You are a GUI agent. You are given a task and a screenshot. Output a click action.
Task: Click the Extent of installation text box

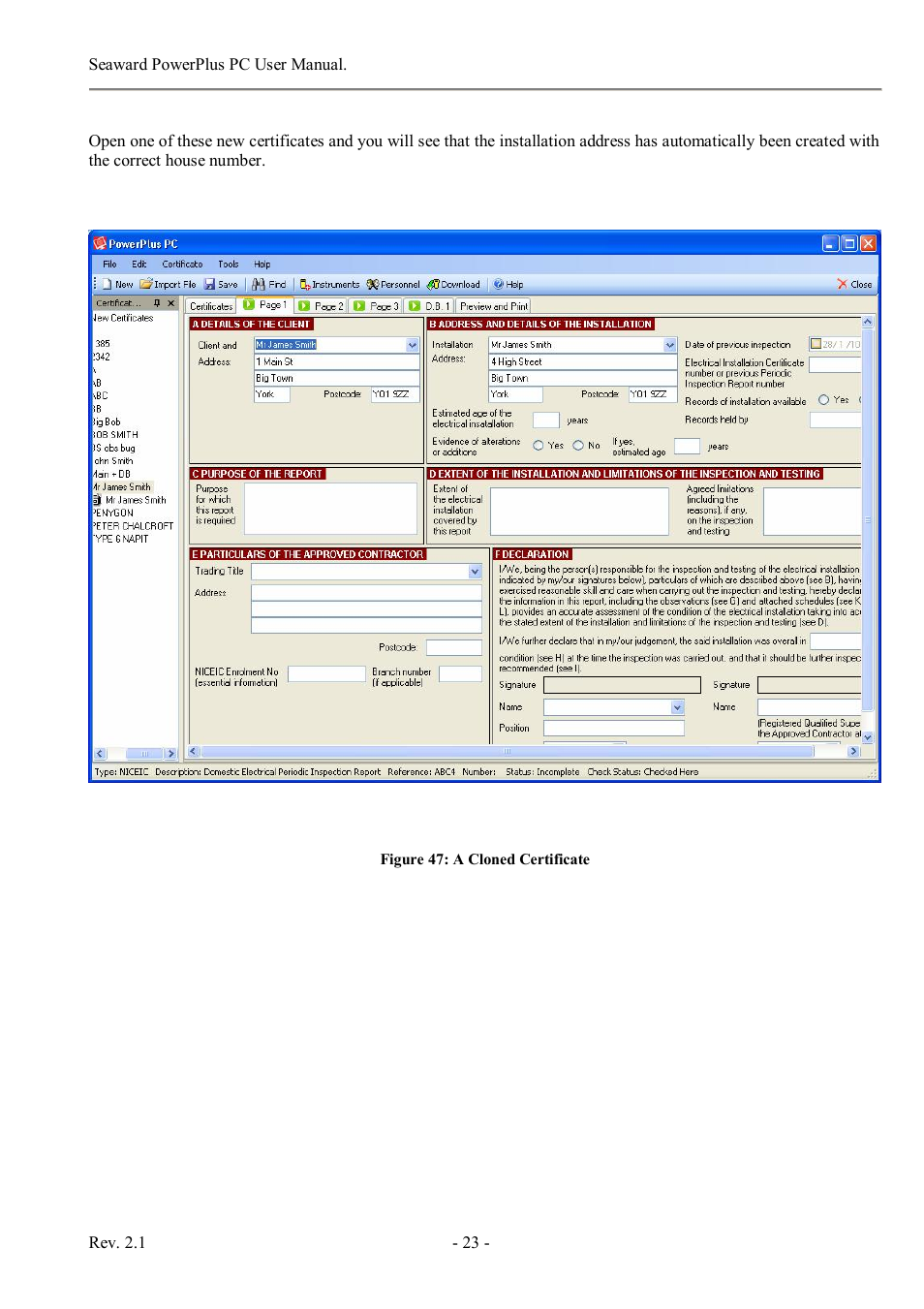[x=579, y=512]
